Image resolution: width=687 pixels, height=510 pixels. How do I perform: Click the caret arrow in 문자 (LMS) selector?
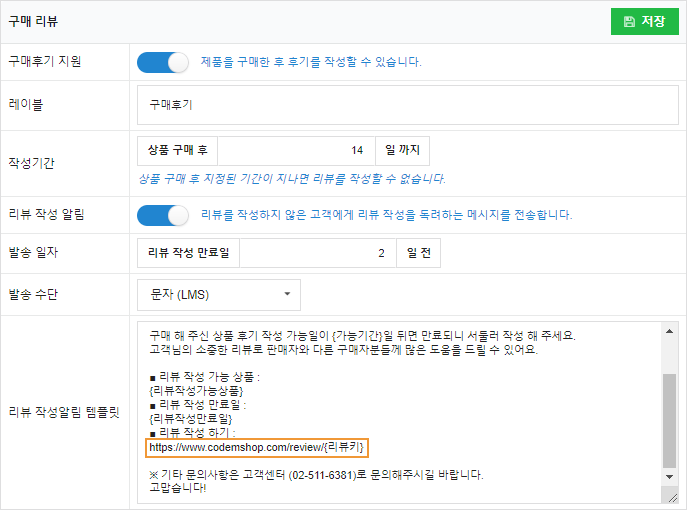click(287, 294)
